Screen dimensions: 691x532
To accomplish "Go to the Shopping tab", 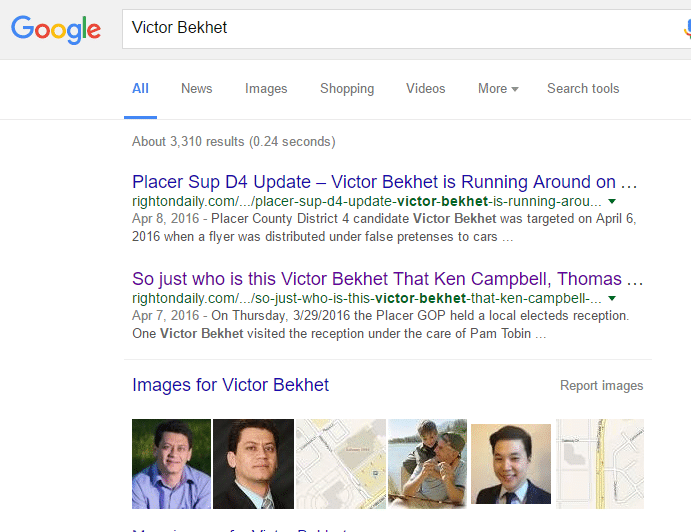I will [347, 88].
